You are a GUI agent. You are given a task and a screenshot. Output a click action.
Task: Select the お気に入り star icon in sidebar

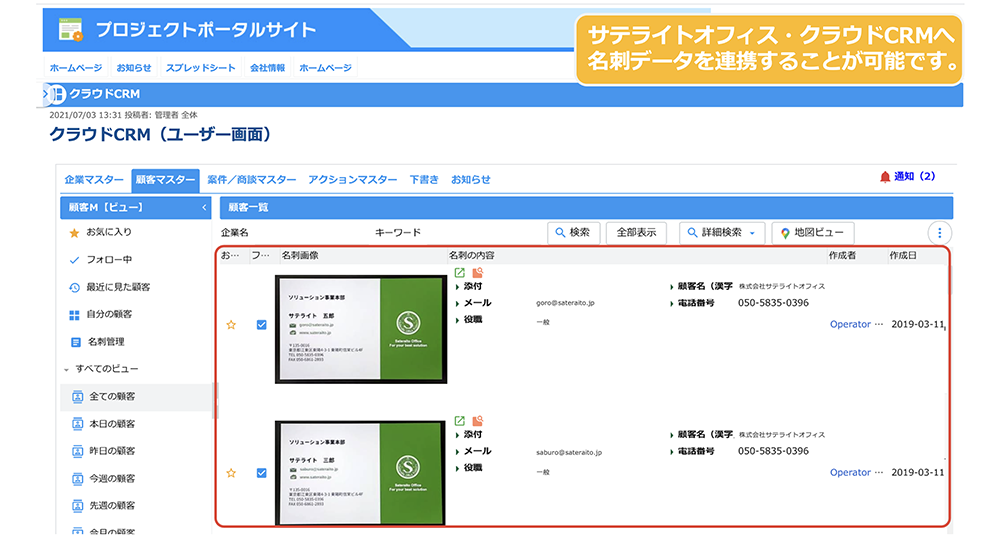click(74, 233)
